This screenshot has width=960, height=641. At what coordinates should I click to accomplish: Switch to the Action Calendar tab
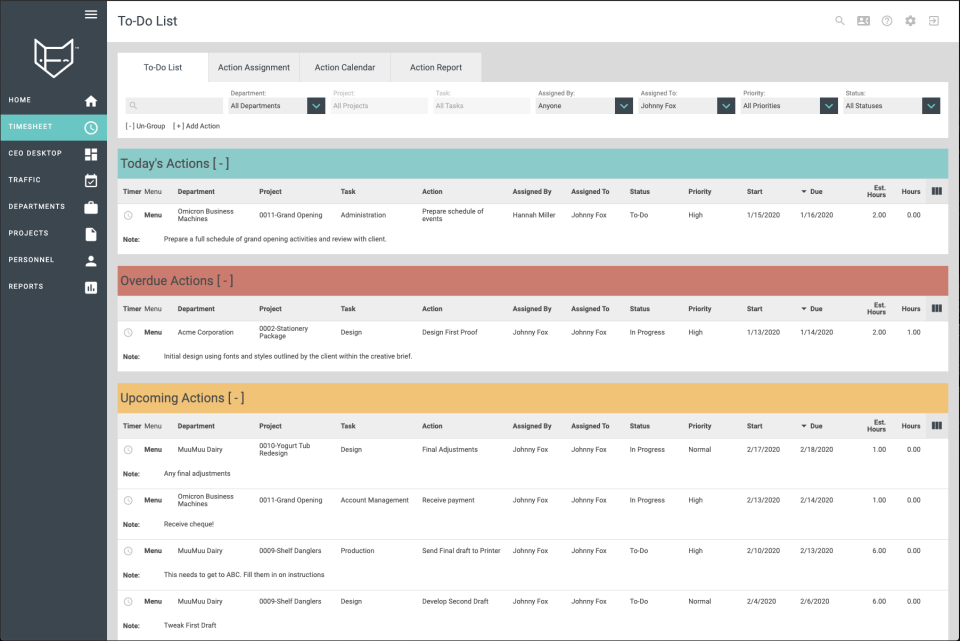point(344,67)
